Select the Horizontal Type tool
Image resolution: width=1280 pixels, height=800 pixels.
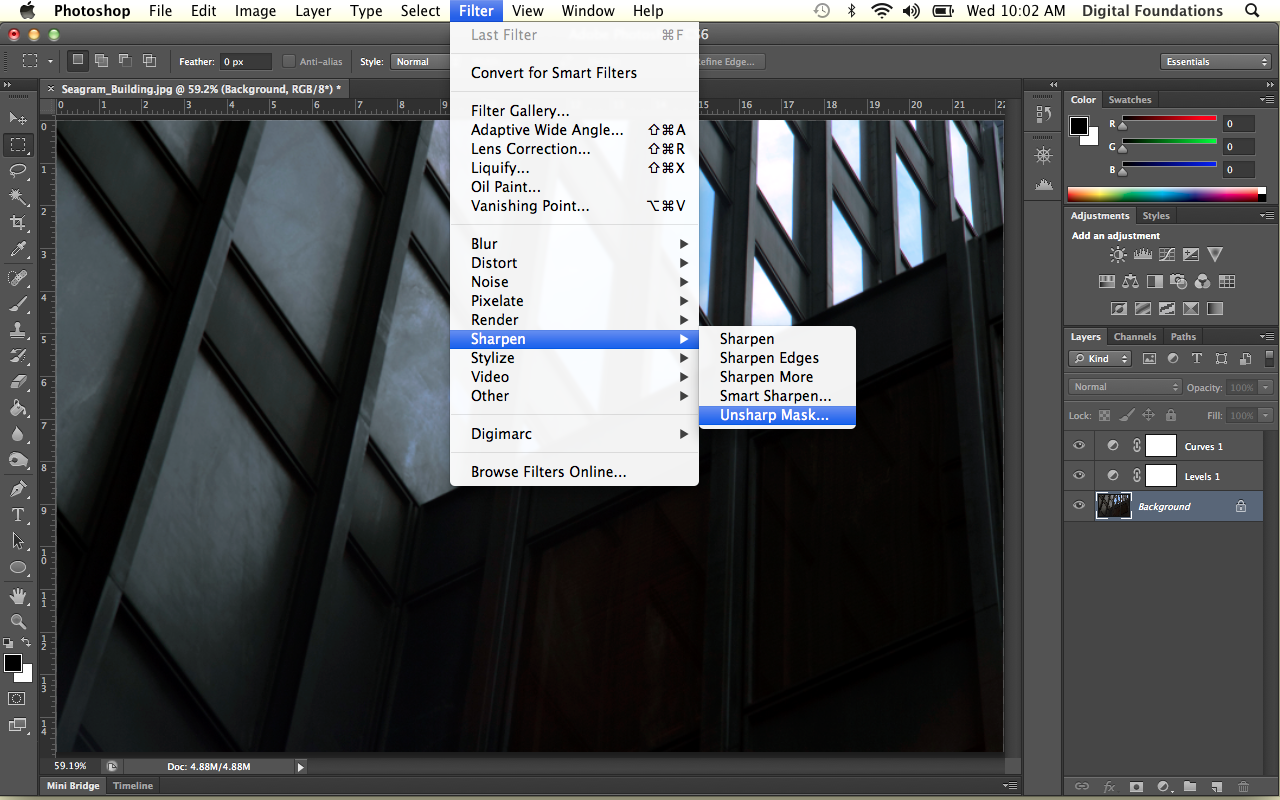click(18, 515)
